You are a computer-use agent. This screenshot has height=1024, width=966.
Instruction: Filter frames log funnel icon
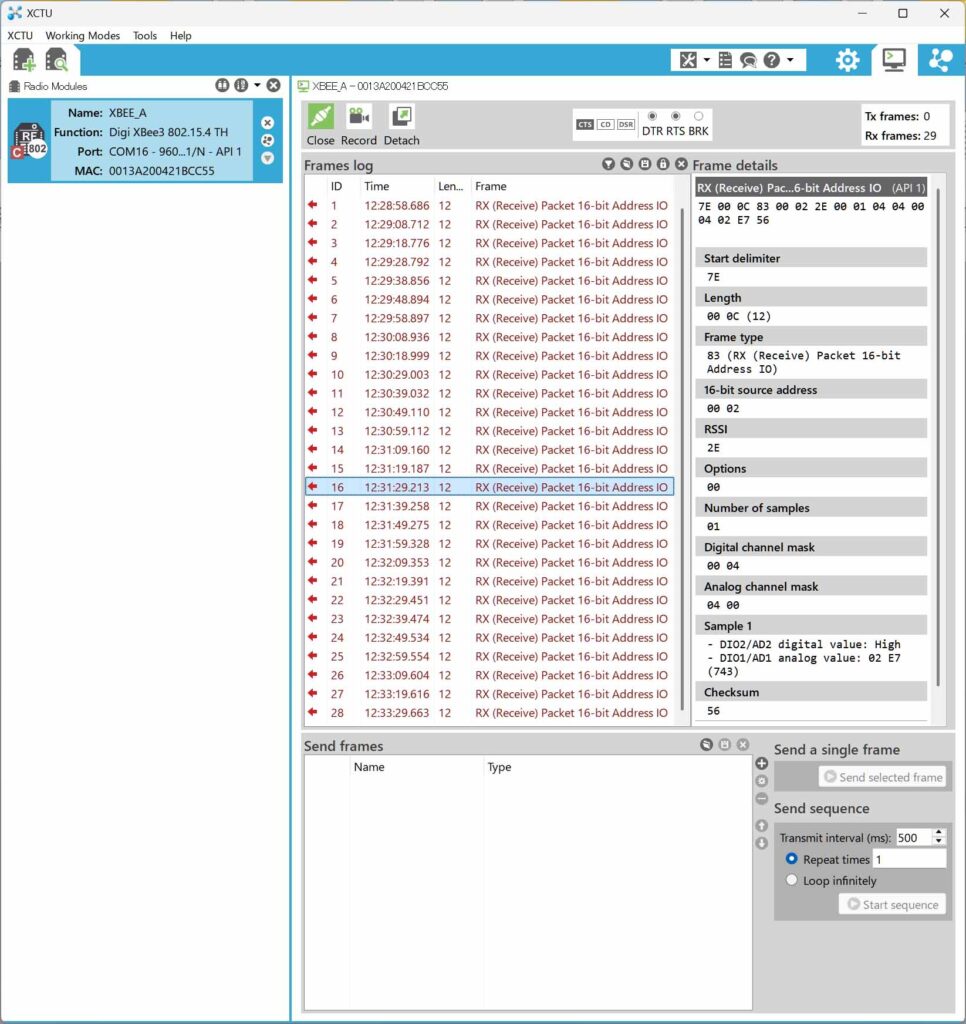[608, 164]
